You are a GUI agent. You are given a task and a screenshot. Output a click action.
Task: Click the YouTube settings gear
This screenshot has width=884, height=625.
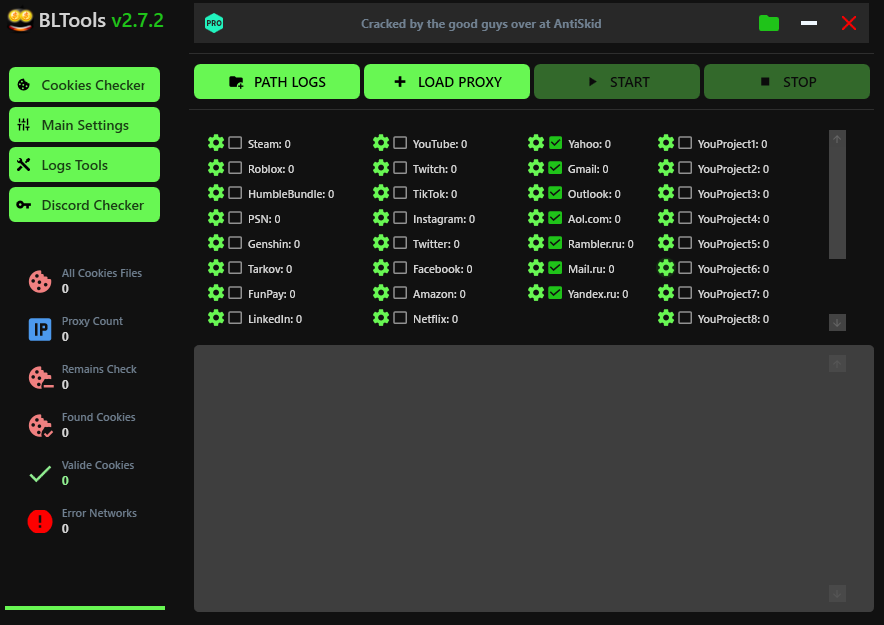pos(381,143)
